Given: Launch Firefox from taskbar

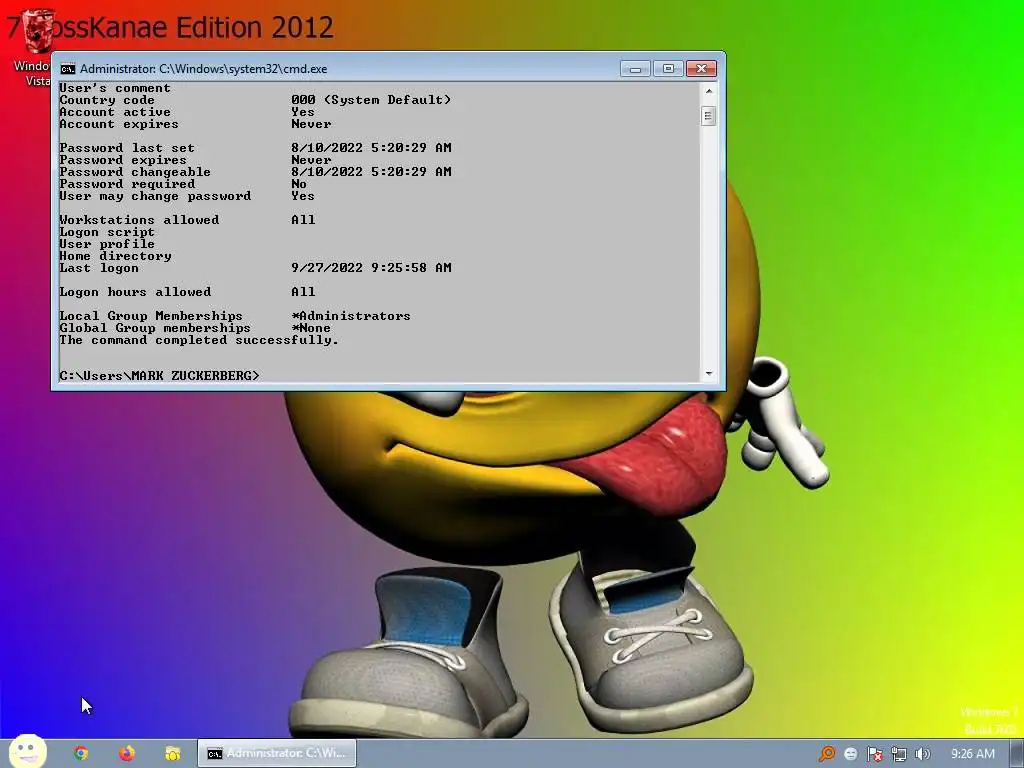Looking at the screenshot, I should tap(127, 754).
